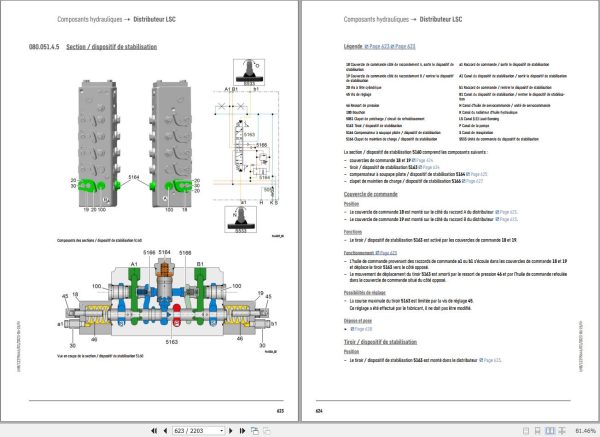Open Page 625 link after compensateur 5164
The image size is (600, 437).
click(x=477, y=174)
